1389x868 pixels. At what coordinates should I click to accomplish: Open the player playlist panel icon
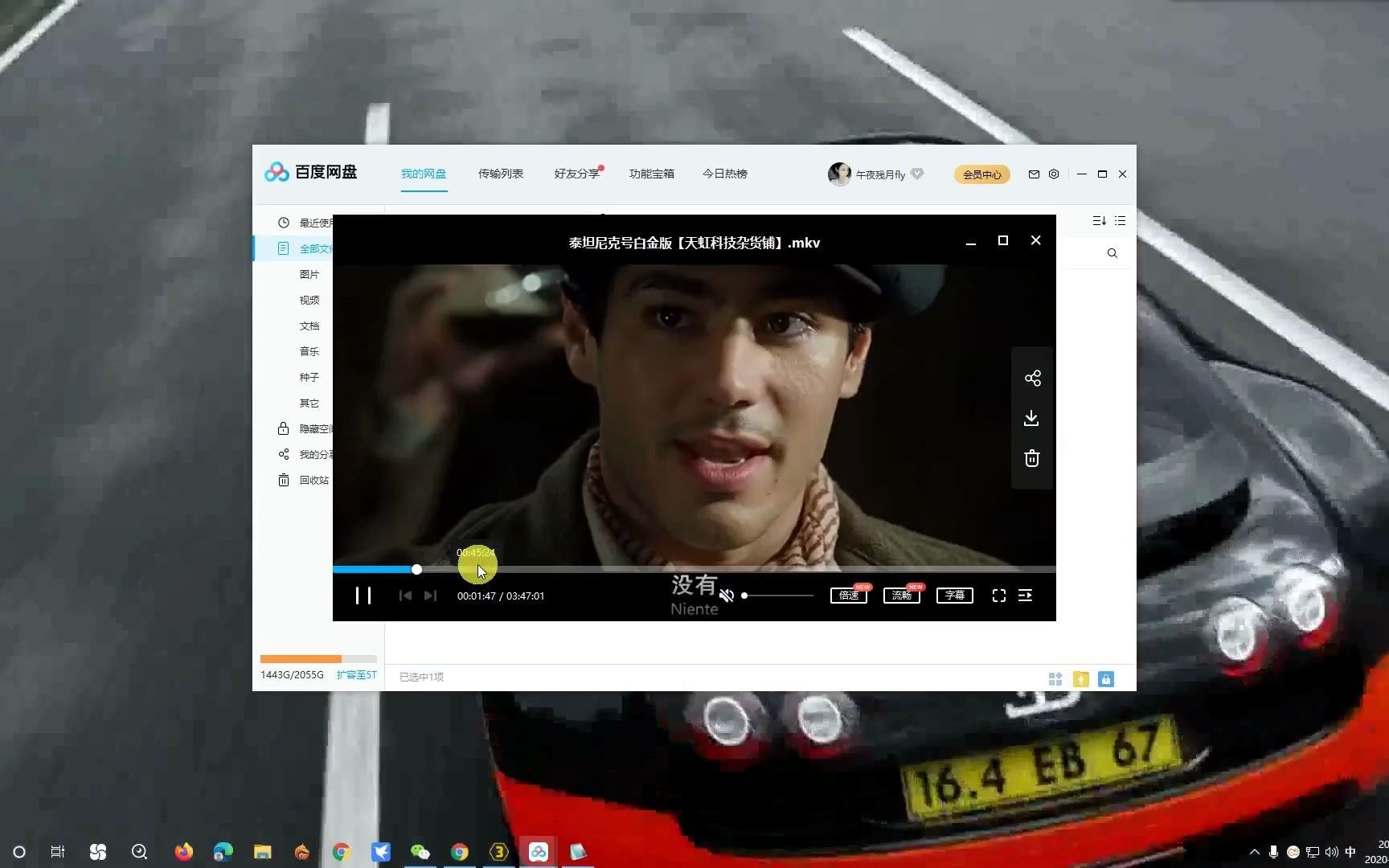click(1026, 596)
